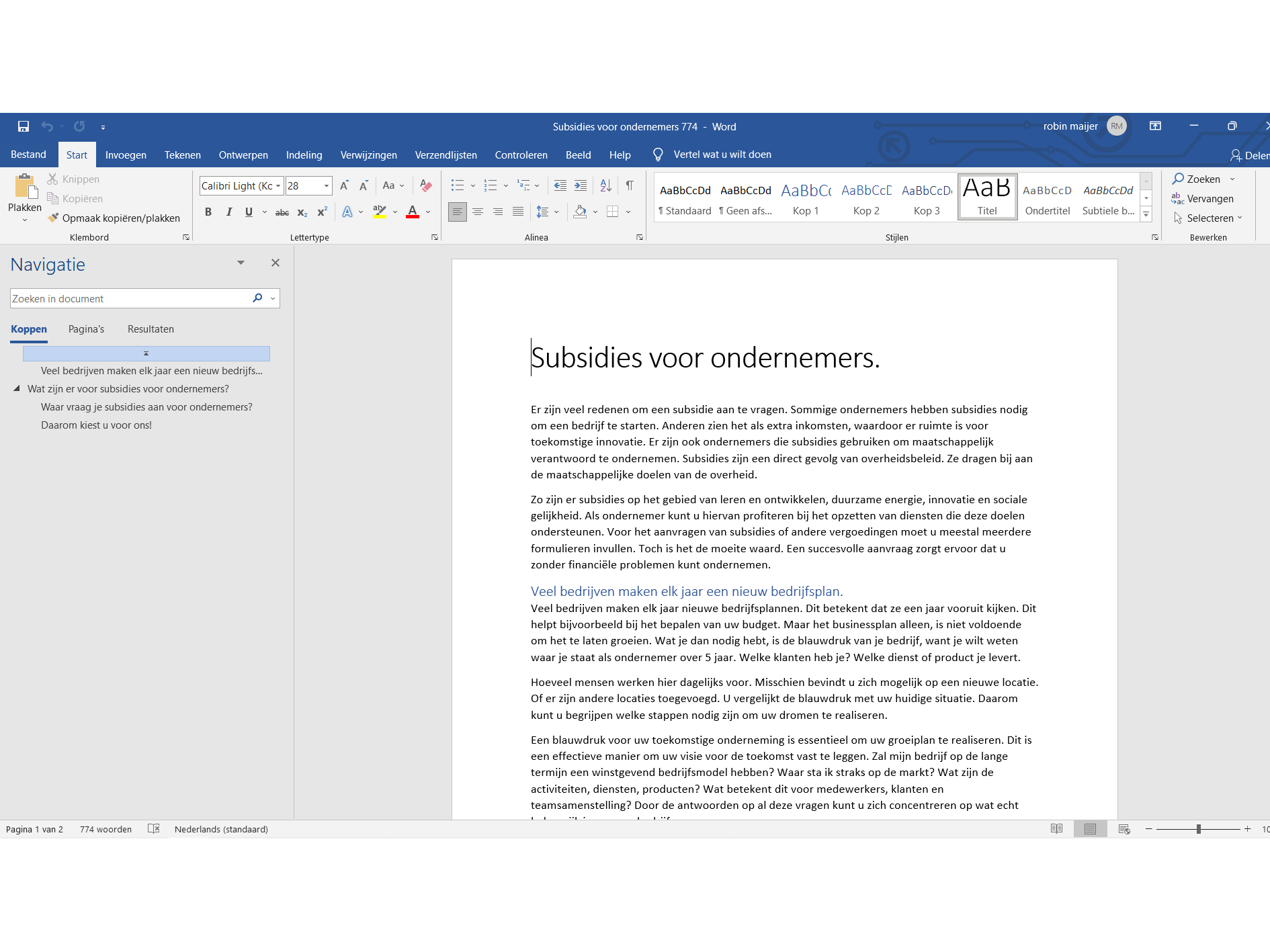1270x952 pixels.
Task: Click the Undo arrow icon
Action: (47, 126)
